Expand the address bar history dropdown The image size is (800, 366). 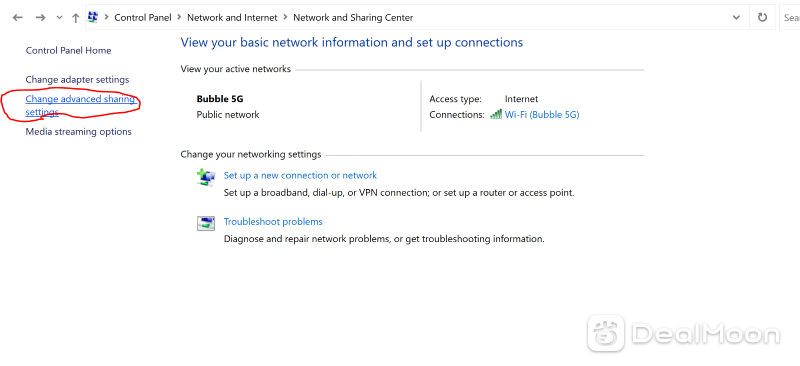736,17
